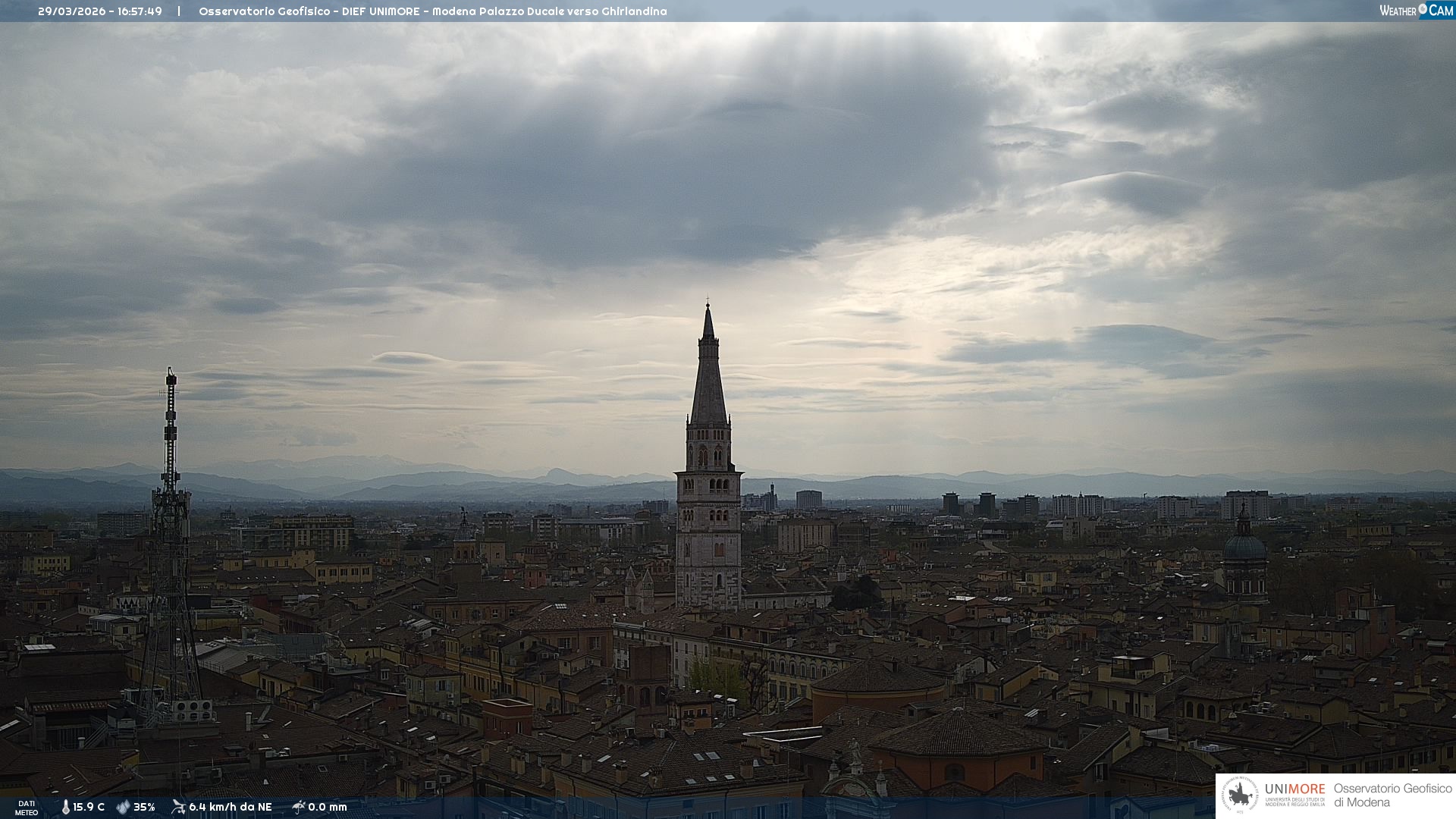Click the UNIMORE logo text
This screenshot has width=1456, height=819.
point(1294,789)
